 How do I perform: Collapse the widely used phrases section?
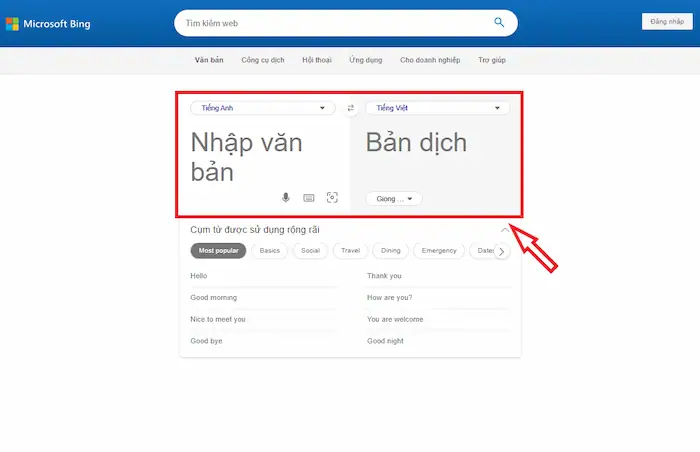(x=504, y=230)
